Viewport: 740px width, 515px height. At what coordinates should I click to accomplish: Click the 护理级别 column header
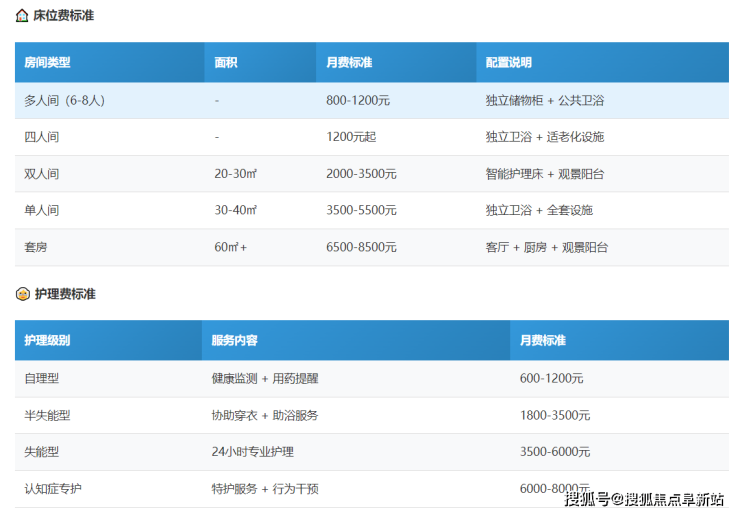click(x=48, y=340)
